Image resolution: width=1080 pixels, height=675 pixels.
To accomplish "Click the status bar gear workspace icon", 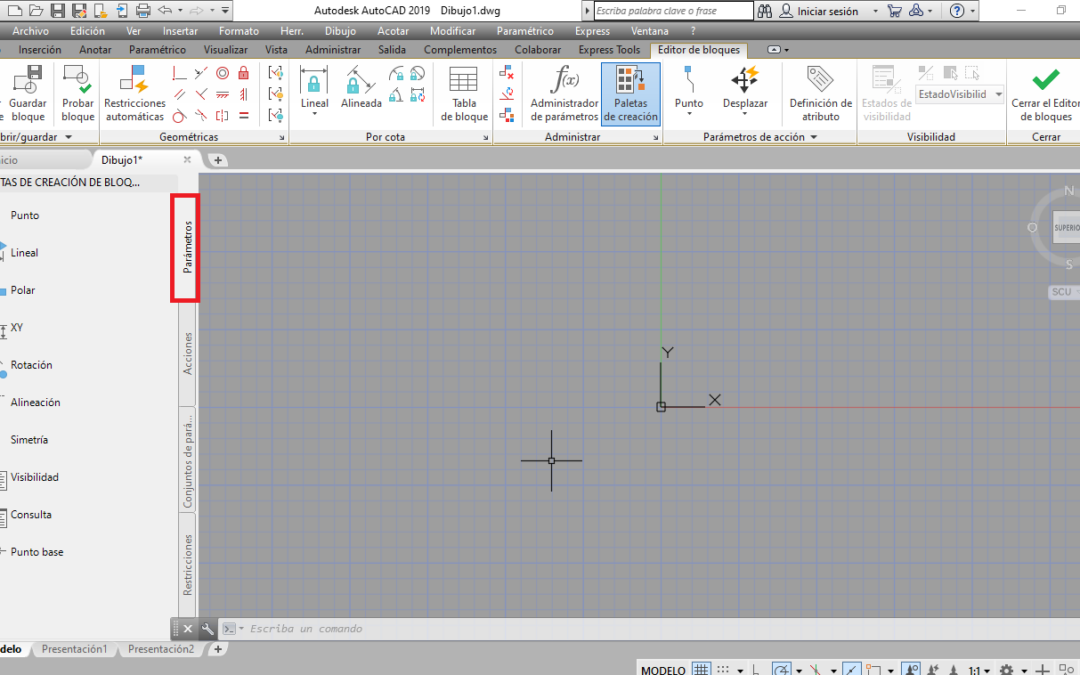I will click(1006, 669).
